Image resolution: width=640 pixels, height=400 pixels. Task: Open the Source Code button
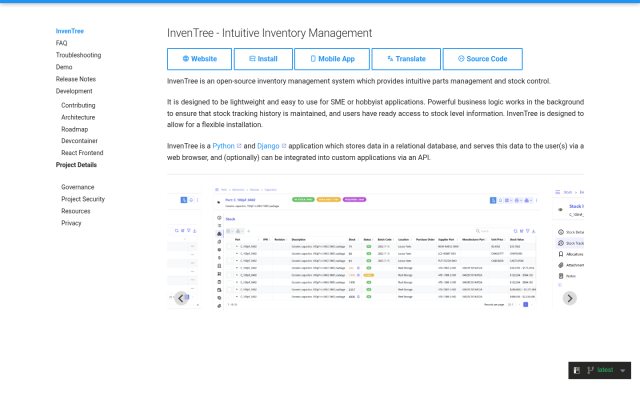(482, 59)
